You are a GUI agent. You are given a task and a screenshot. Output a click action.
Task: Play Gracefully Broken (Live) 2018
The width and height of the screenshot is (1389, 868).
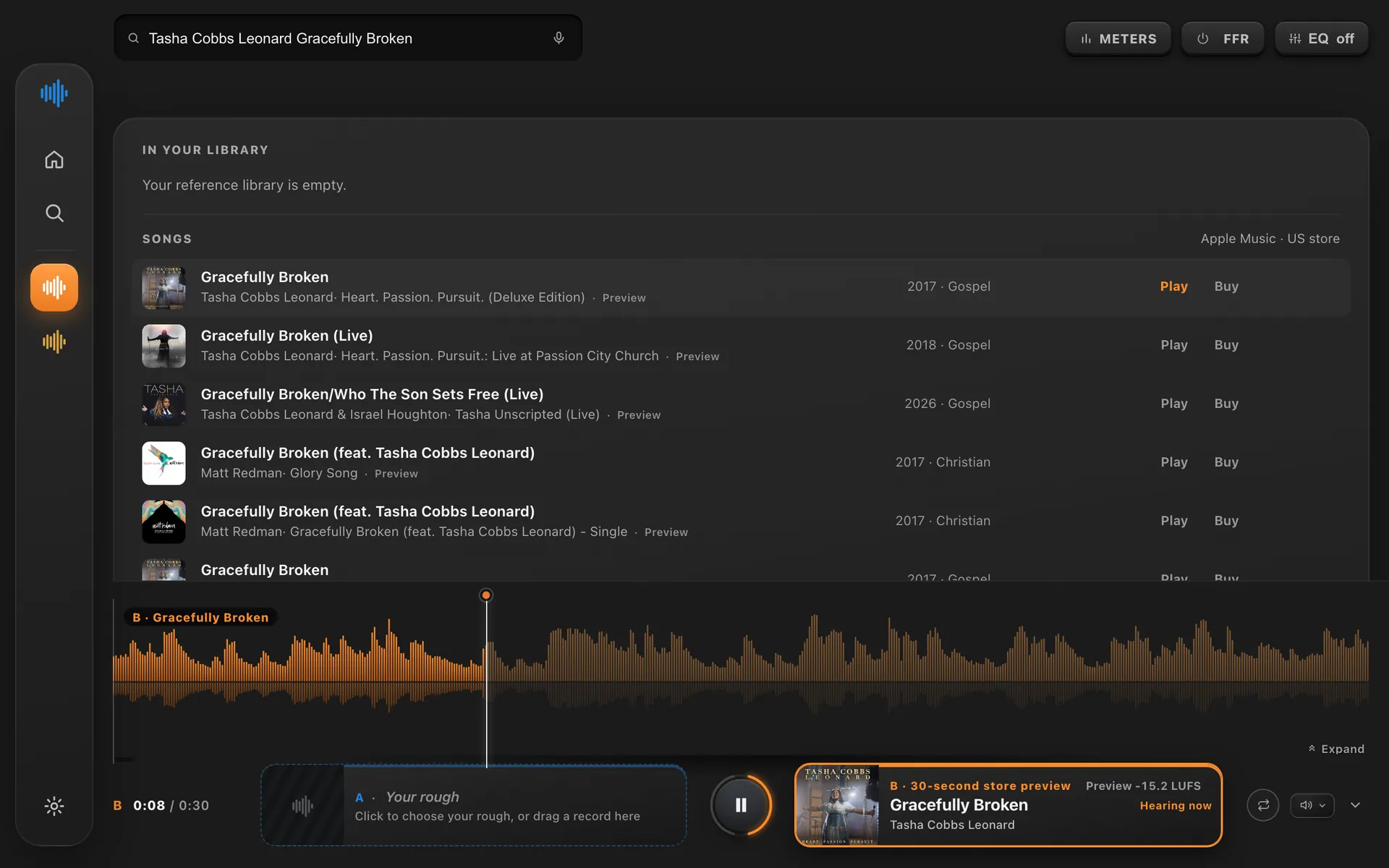point(1174,345)
